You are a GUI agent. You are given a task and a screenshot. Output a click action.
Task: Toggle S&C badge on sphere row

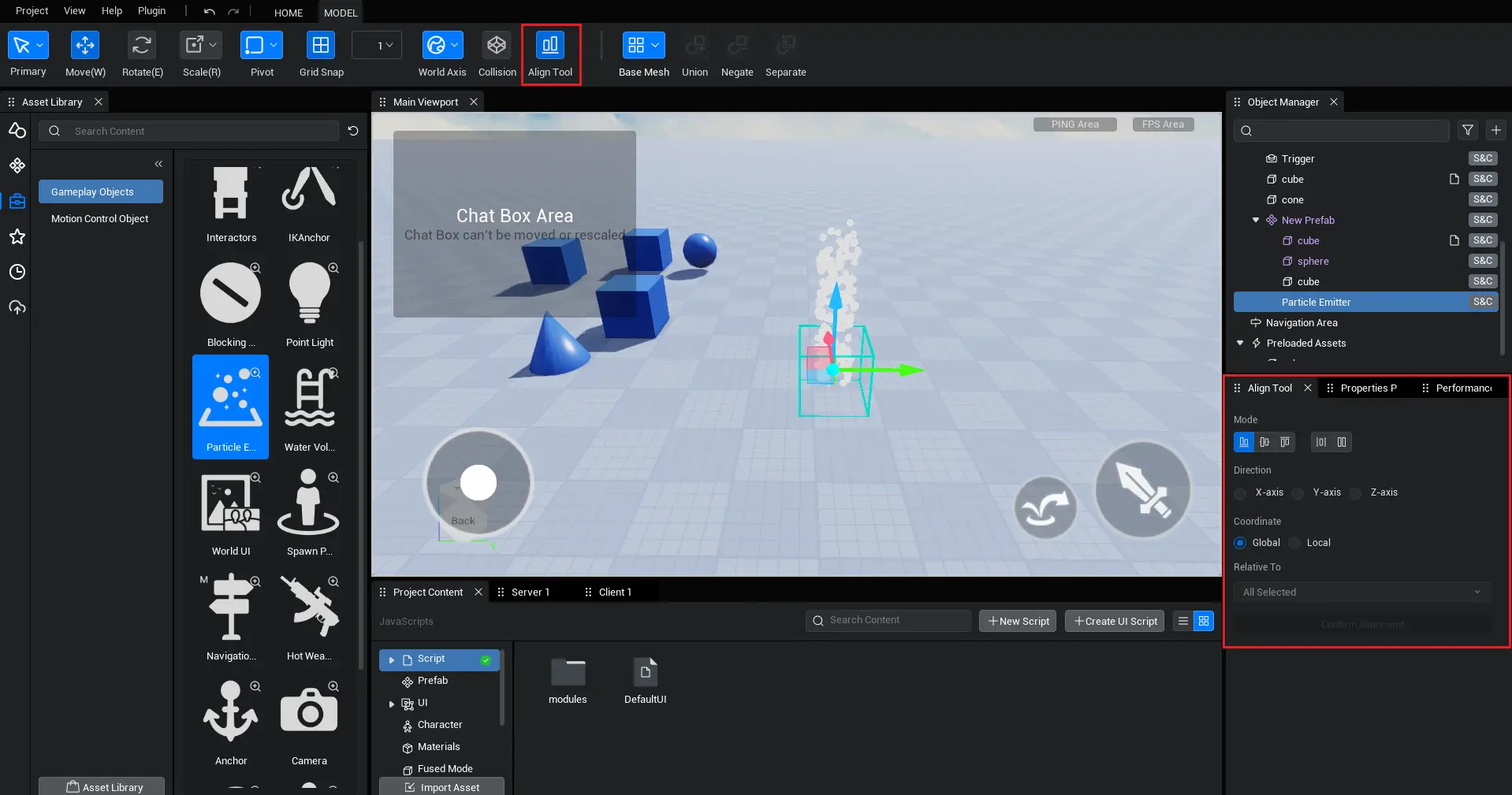pos(1482,261)
